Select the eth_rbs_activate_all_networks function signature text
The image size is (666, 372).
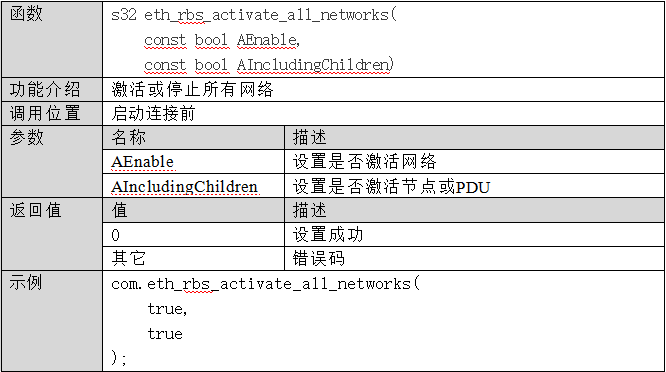coord(254,15)
